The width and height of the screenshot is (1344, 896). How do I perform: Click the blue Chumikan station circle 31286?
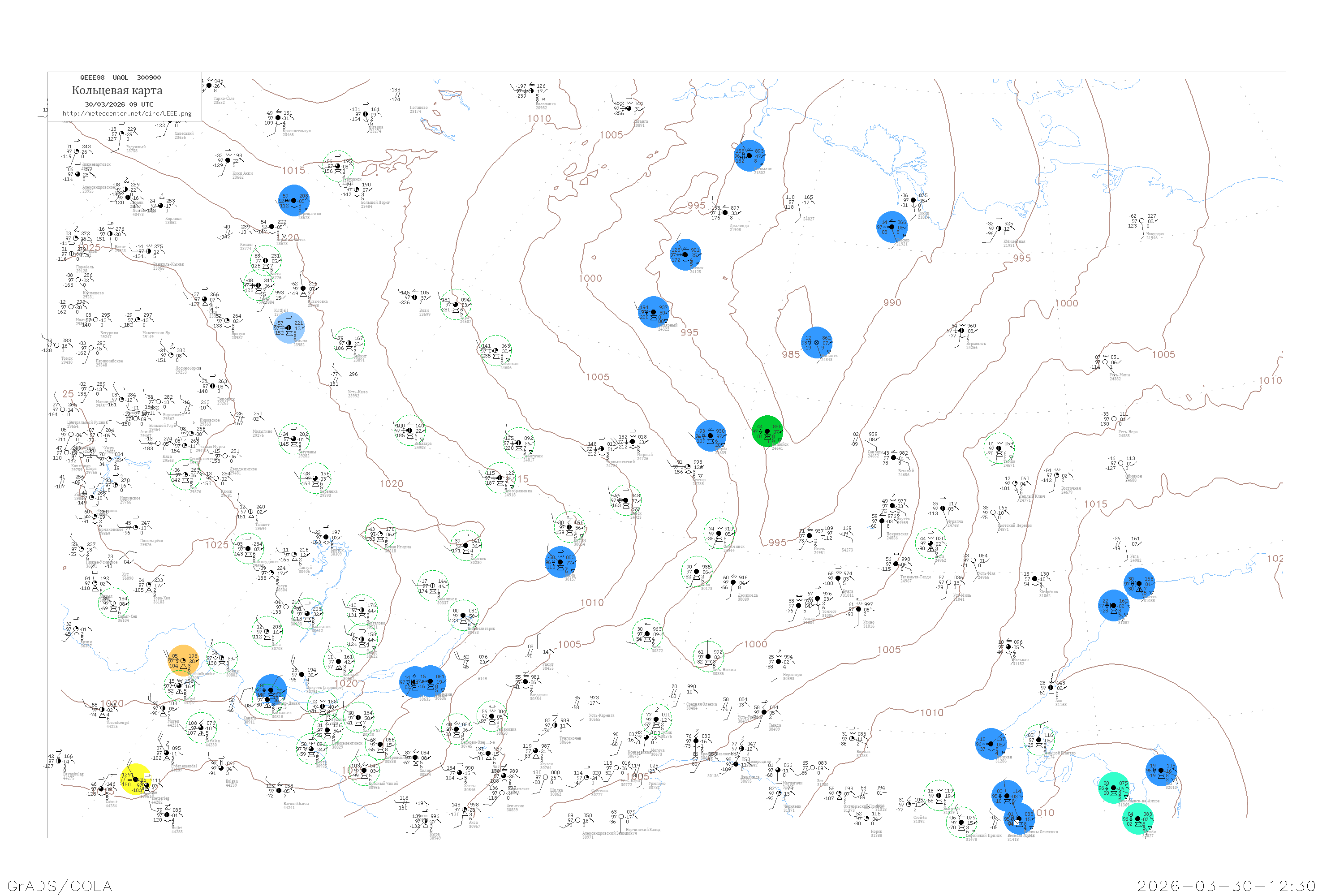[x=991, y=744]
